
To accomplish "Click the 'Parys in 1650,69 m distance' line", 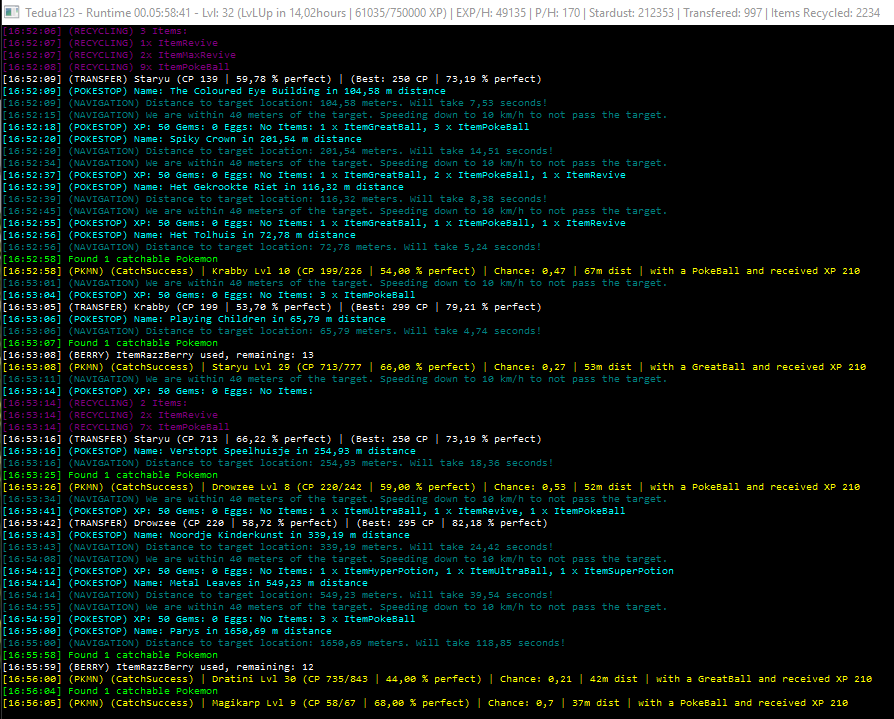I will [167, 631].
